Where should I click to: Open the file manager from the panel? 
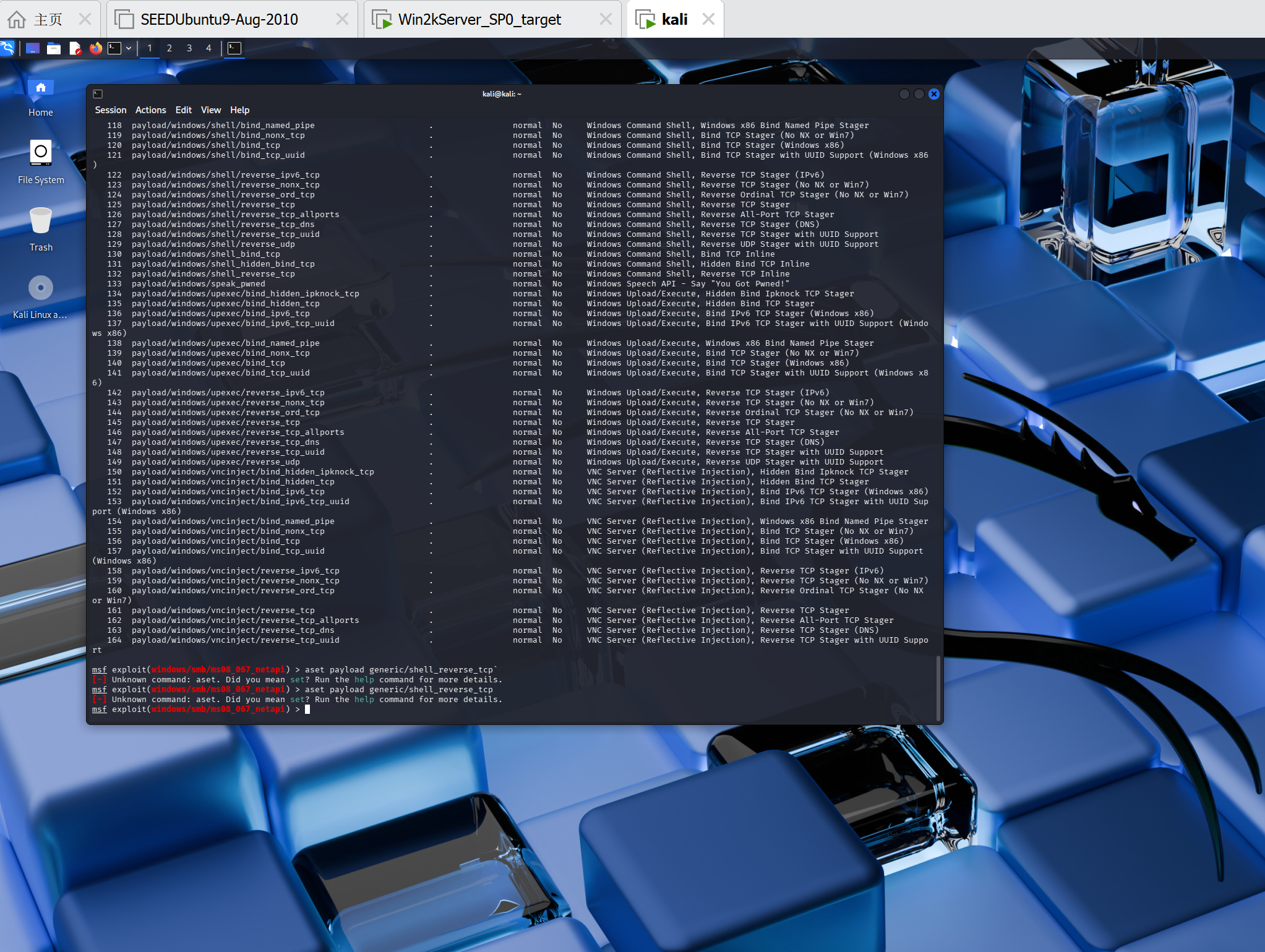tap(54, 48)
